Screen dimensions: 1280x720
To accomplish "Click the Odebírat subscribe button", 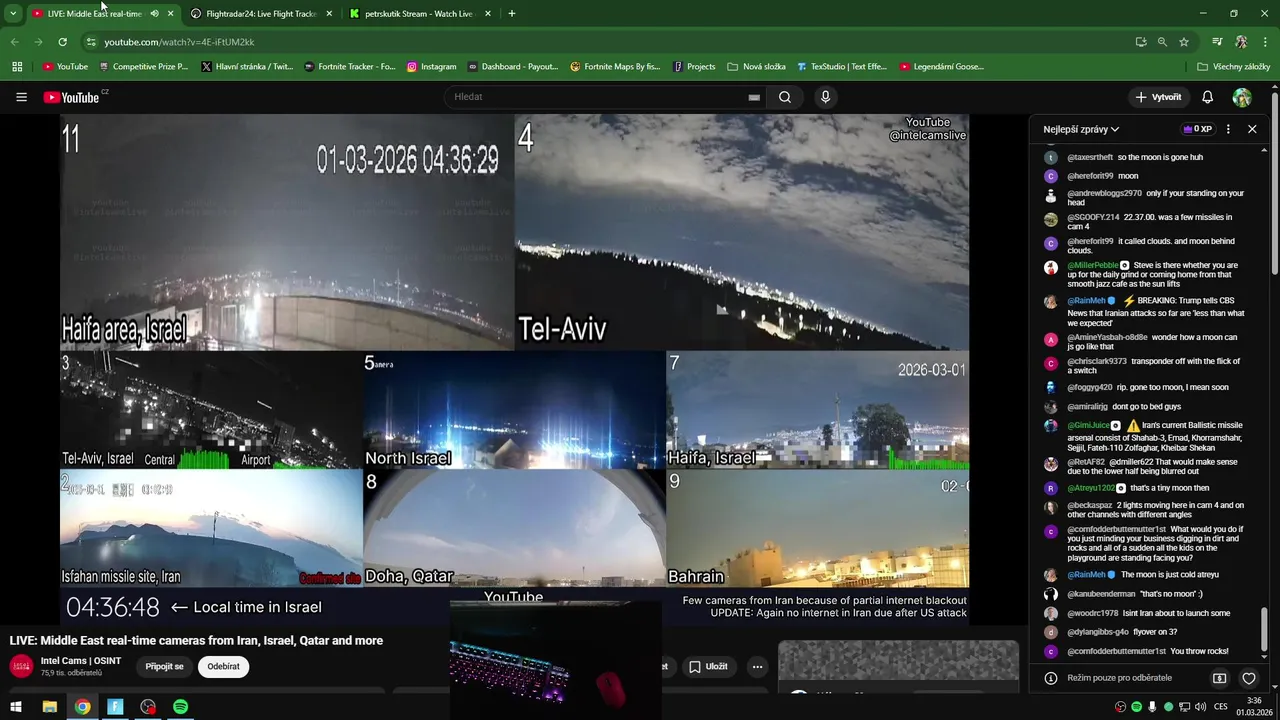I will pyautogui.click(x=223, y=666).
